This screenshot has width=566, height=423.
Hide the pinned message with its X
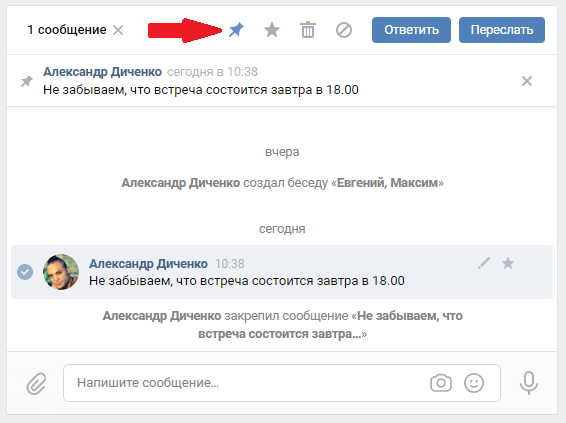pos(527,81)
